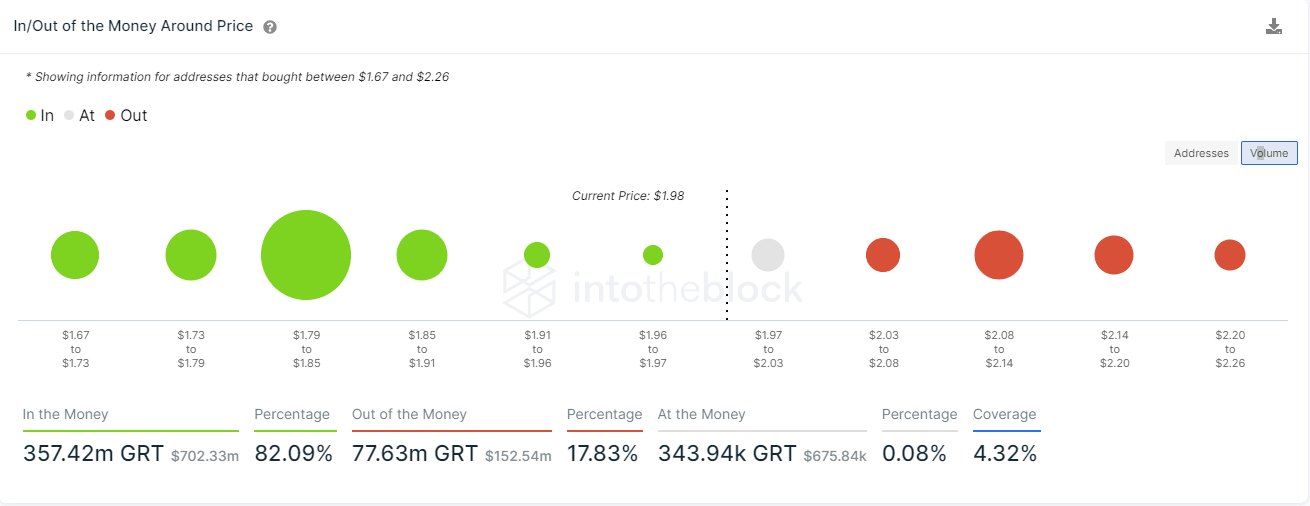Click green bubble for $1.73 to $1.79
Image resolution: width=1310 pixels, height=506 pixels.
pyautogui.click(x=191, y=255)
